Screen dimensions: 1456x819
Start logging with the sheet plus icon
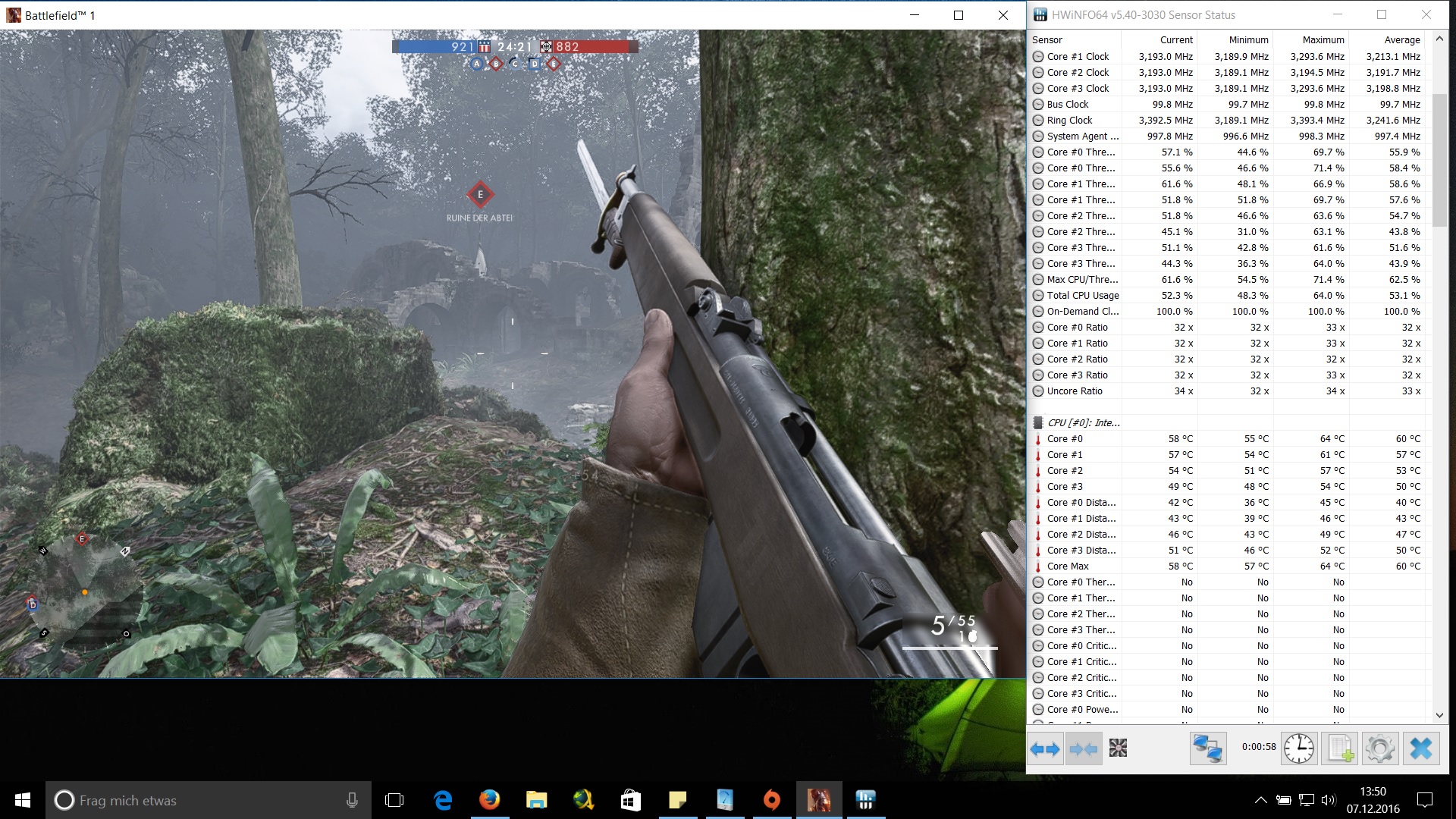1339,748
